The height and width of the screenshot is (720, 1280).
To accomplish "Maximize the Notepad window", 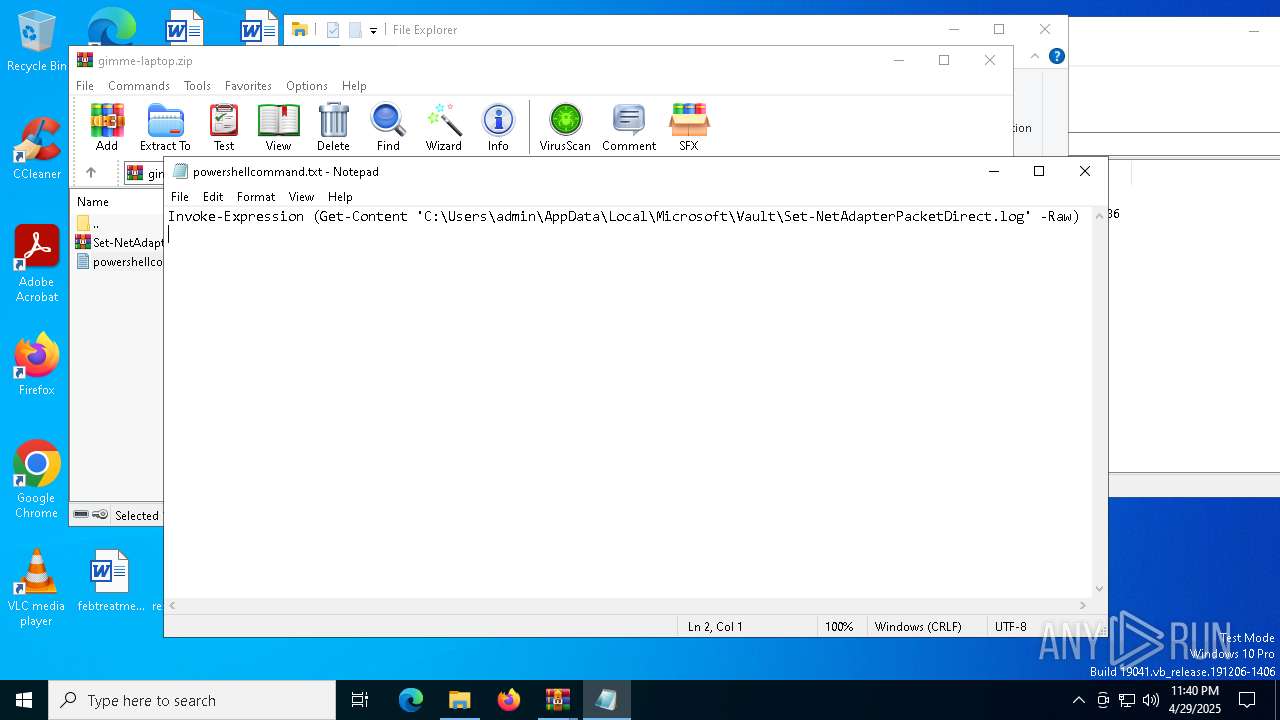I will (x=1039, y=171).
